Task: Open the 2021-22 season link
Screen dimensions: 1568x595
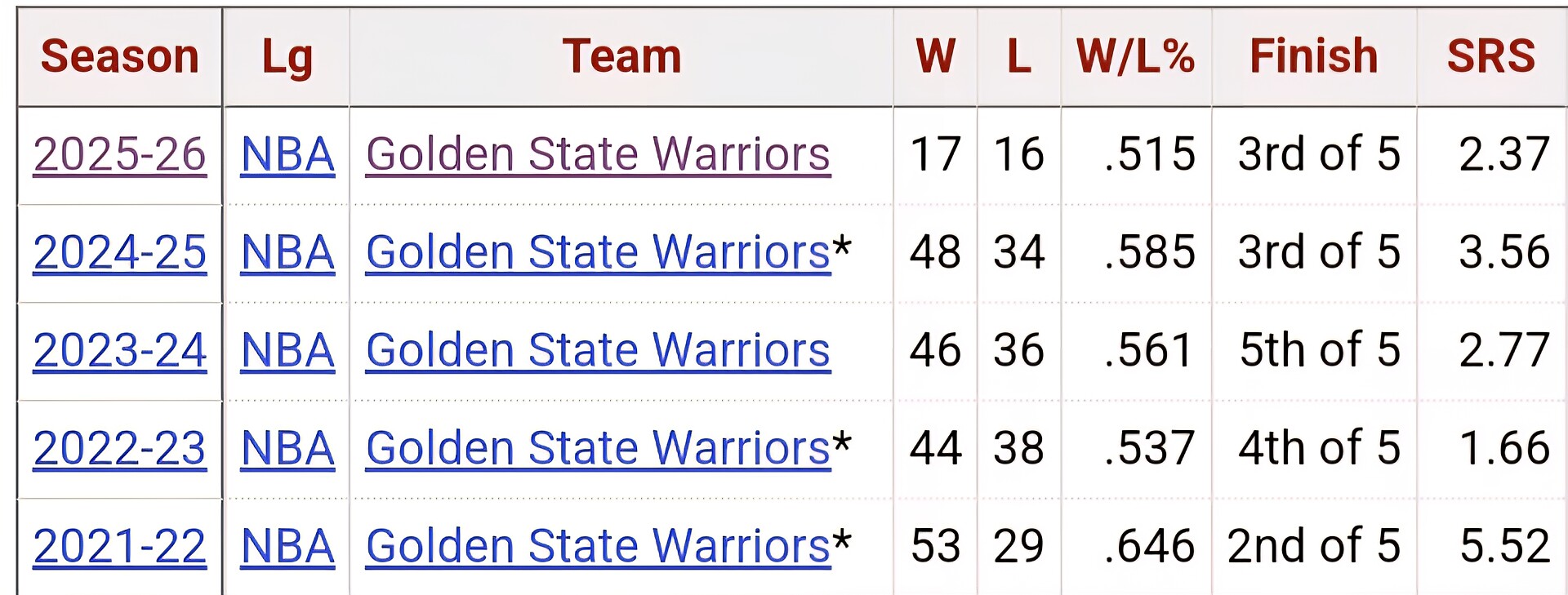Action: [x=119, y=546]
